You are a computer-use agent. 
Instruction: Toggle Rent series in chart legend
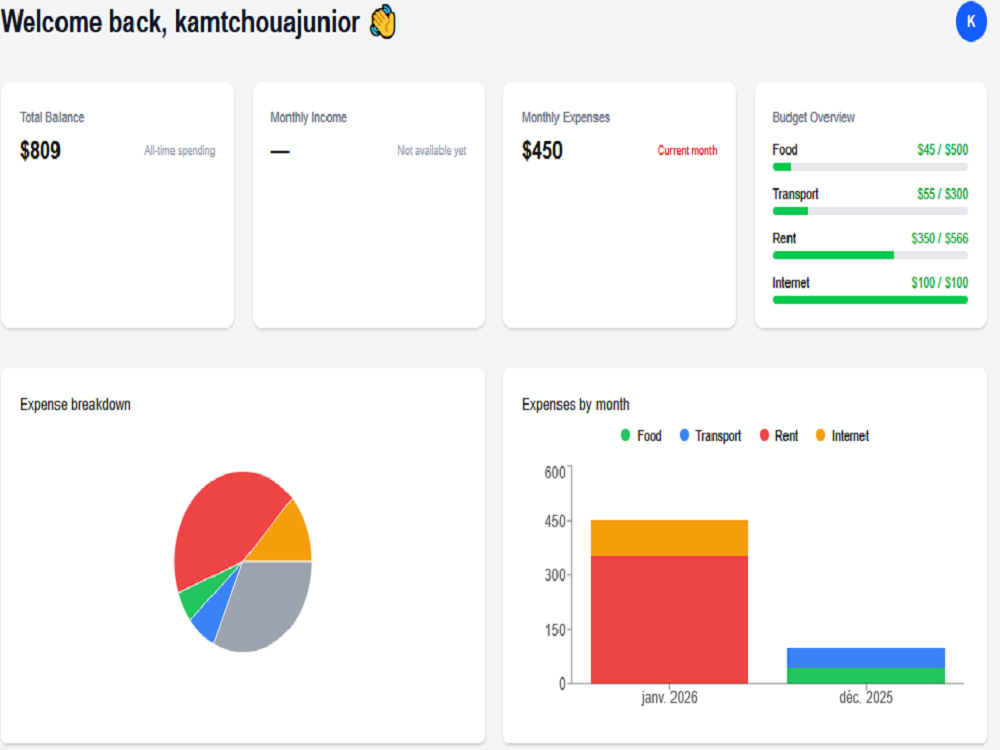(x=779, y=436)
